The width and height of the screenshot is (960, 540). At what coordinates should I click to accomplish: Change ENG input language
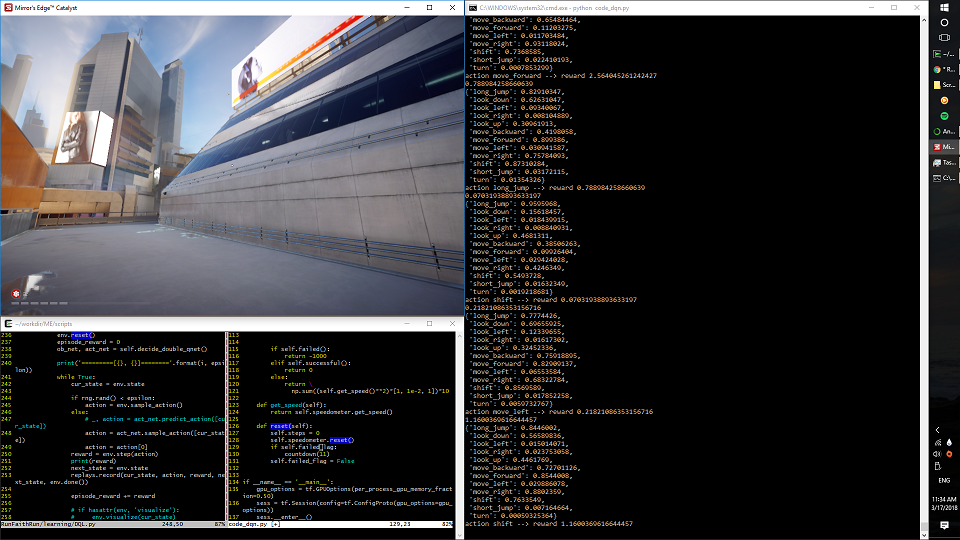click(944, 481)
